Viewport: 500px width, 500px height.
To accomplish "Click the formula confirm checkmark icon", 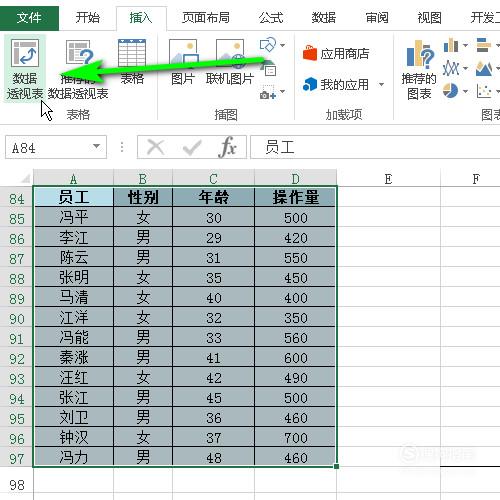I will [x=192, y=147].
